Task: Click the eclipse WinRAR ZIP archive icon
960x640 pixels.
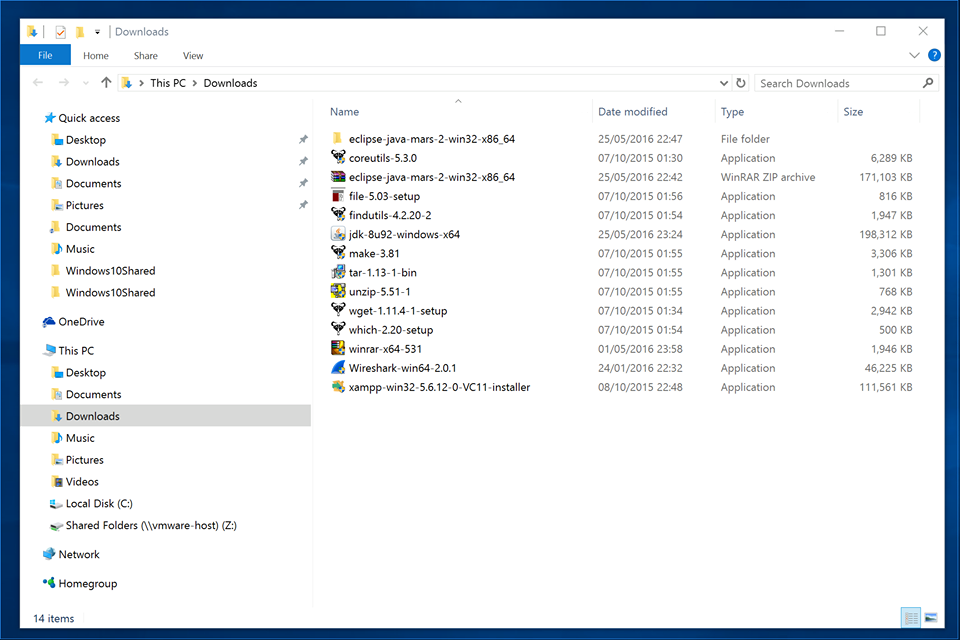Action: point(338,176)
